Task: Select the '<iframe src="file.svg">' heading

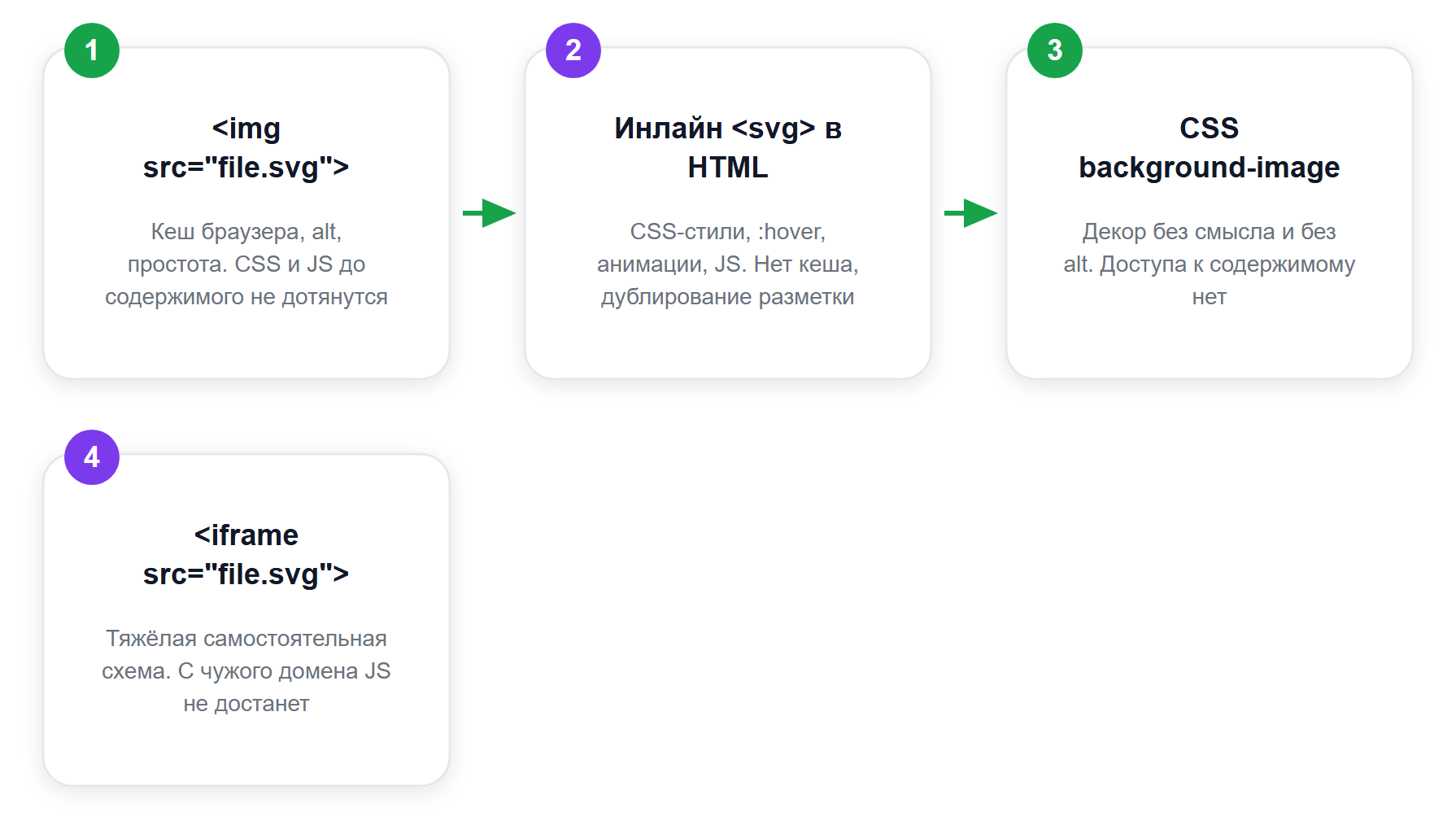Action: click(x=246, y=554)
